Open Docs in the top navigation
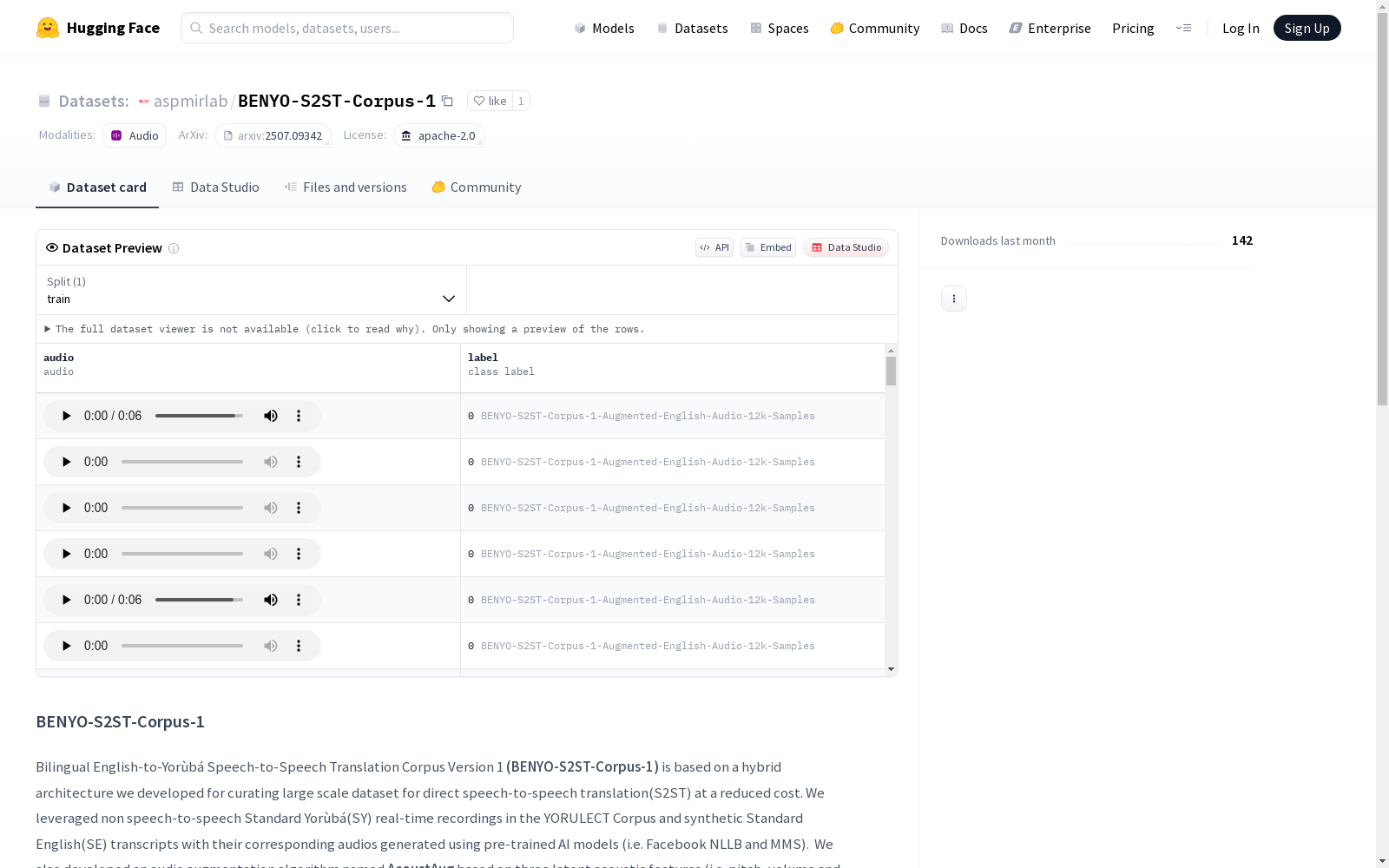Viewport: 1389px width, 868px height. [964, 28]
